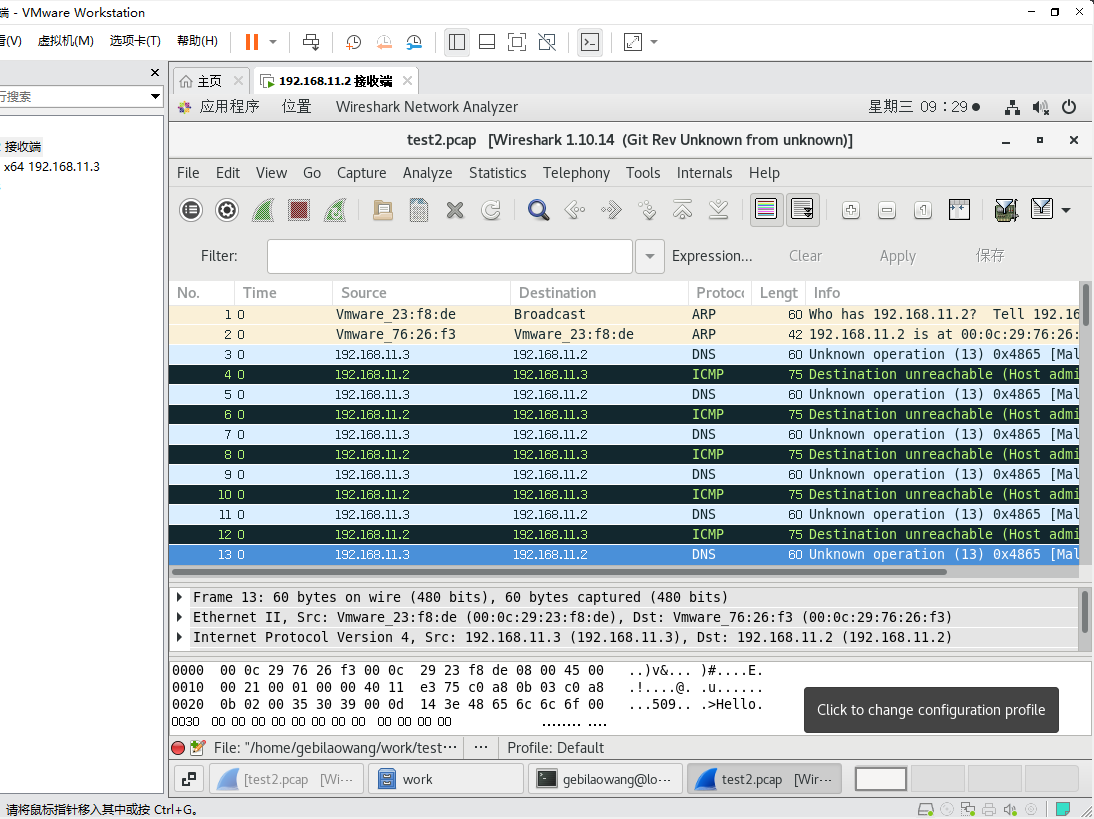The image size is (1094, 819).
Task: Go back in packet history arrow
Action: coord(574,210)
